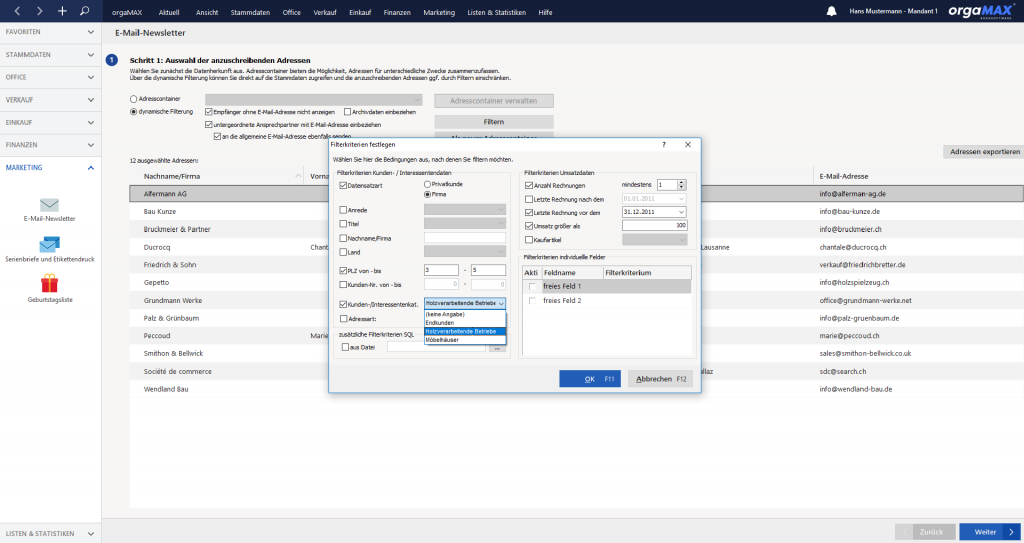Choose Möbelhäuser from the category list

(x=465, y=340)
